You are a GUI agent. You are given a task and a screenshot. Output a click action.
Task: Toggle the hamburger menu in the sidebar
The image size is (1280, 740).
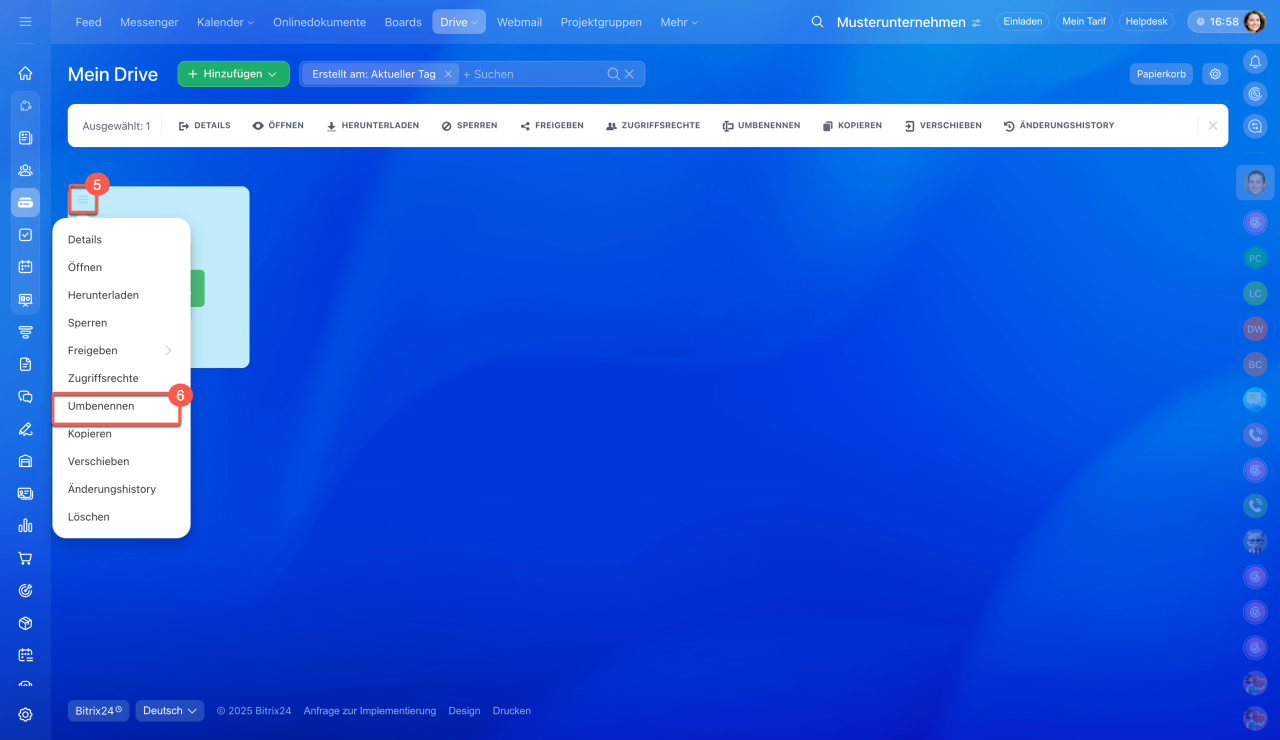25,22
